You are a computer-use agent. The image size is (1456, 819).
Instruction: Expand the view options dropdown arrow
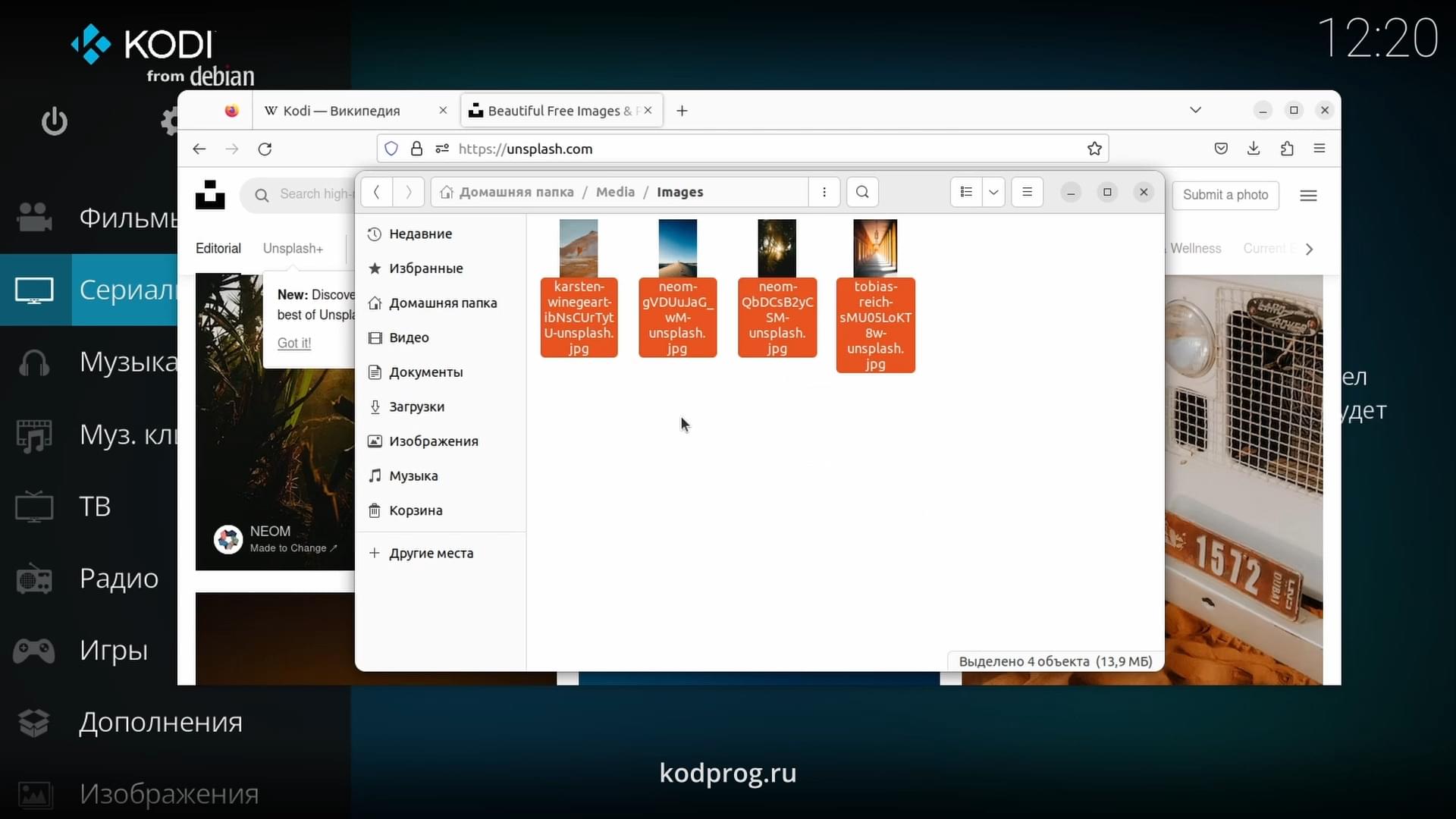click(x=993, y=192)
